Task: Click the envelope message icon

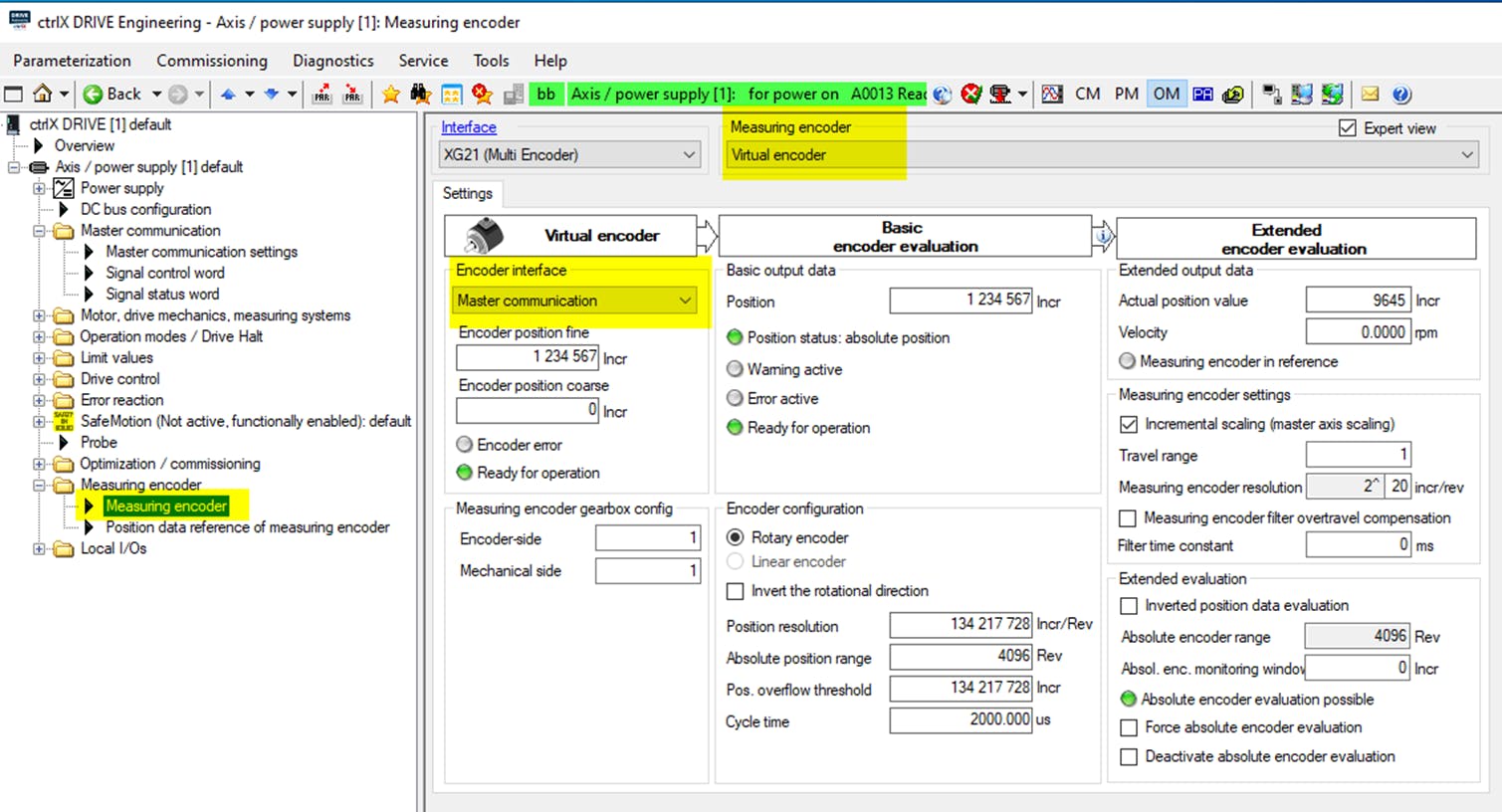Action: 1370,94
